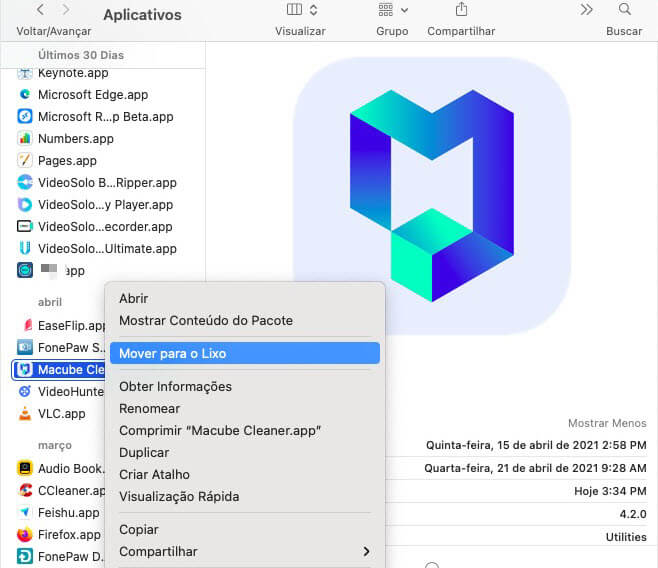Choose Criar Atalho in context menu
The height and width of the screenshot is (568, 658).
coord(245,474)
